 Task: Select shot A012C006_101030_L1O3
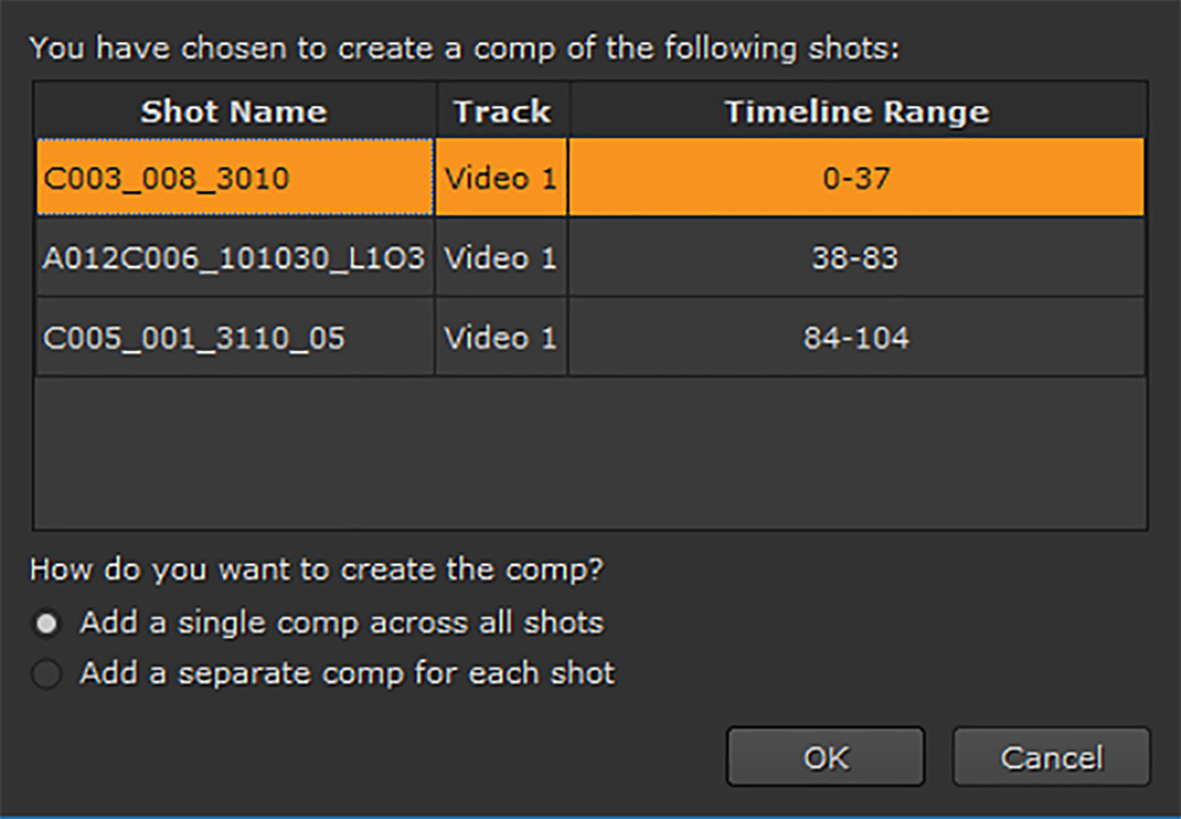click(x=234, y=258)
